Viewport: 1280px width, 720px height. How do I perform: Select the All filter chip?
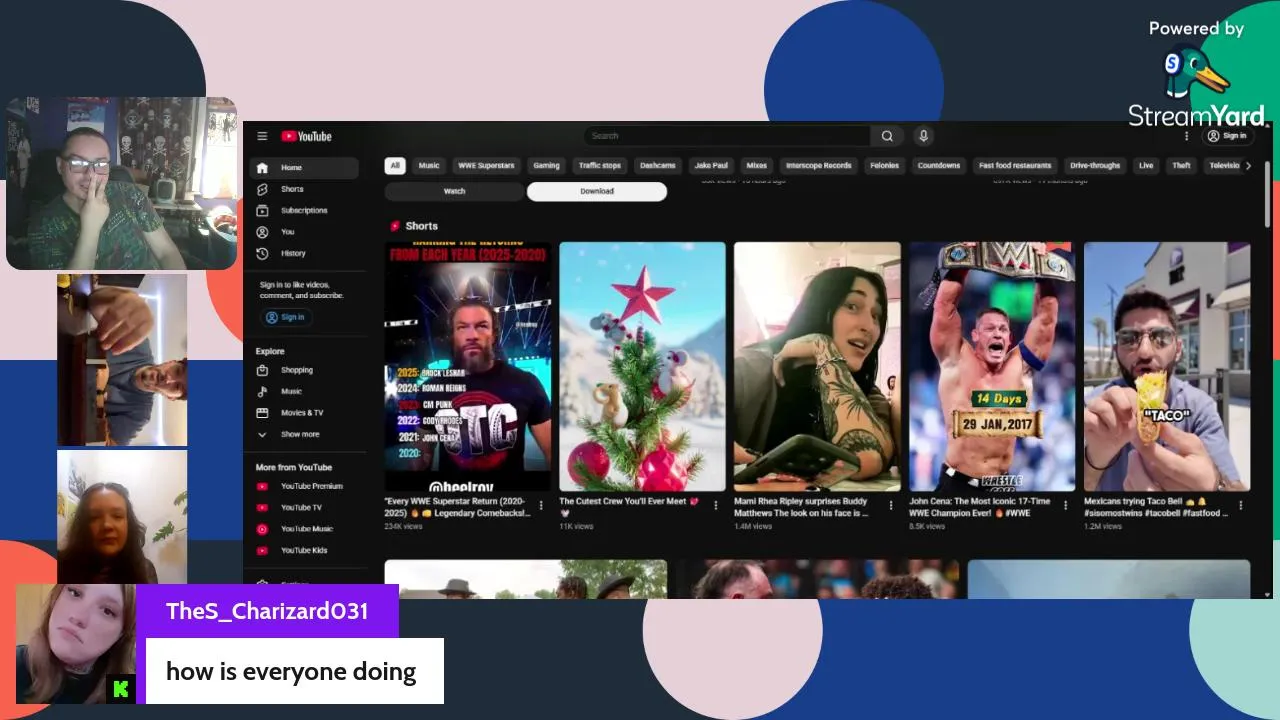[x=395, y=166]
